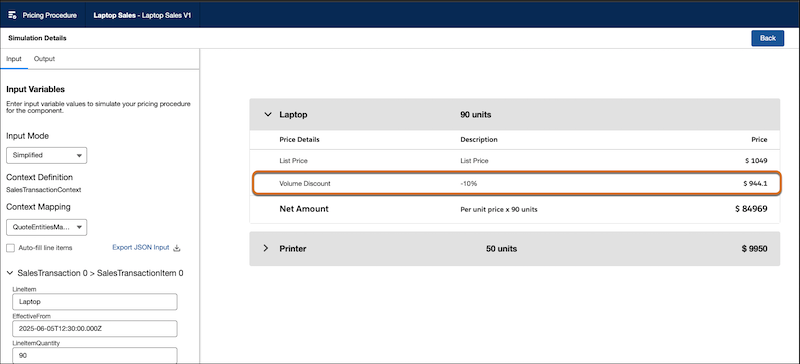Click the $ 944.1 price value
The height and width of the screenshot is (364, 800).
755,183
